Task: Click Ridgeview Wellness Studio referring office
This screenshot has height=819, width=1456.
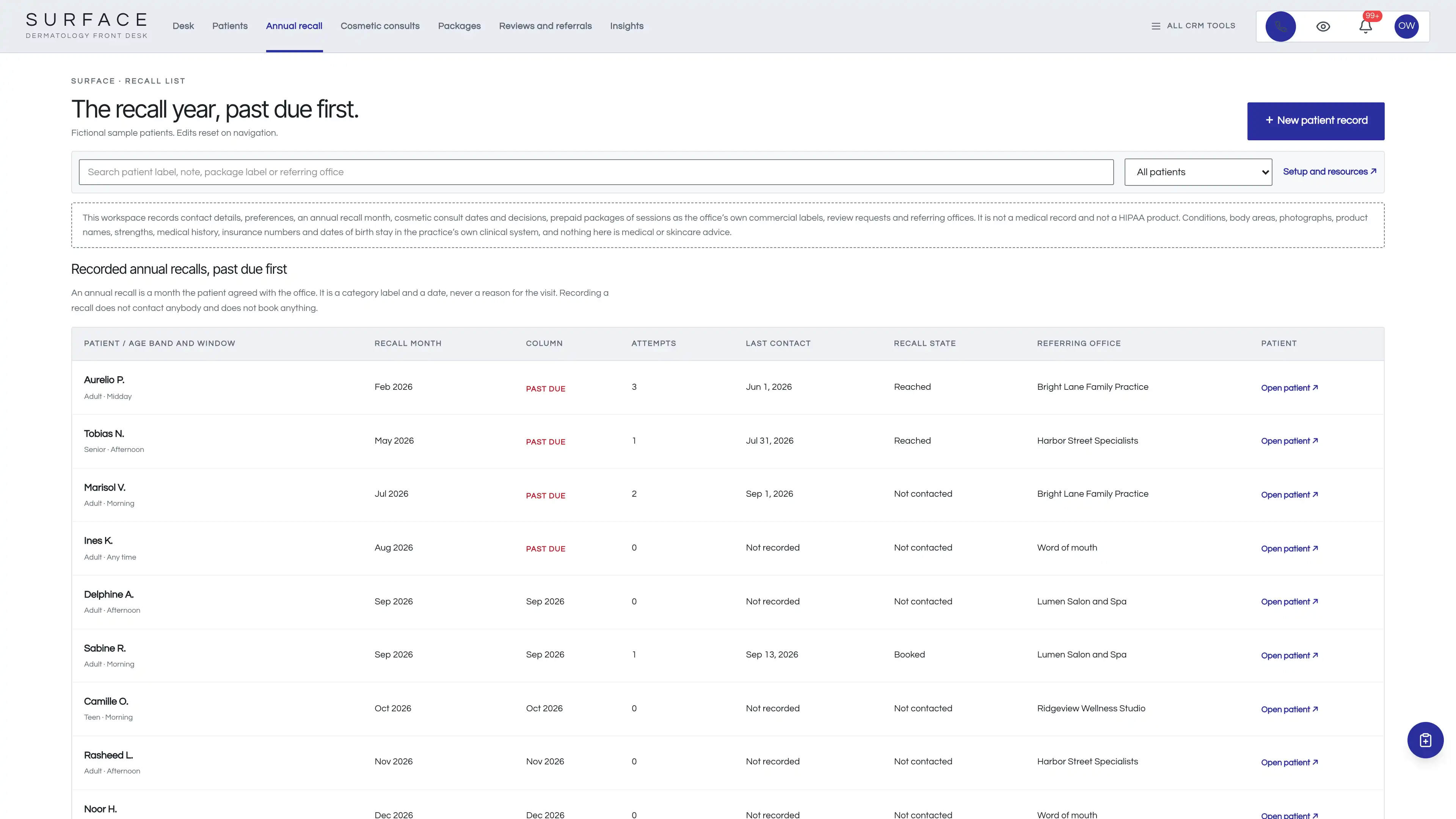Action: pyautogui.click(x=1091, y=708)
